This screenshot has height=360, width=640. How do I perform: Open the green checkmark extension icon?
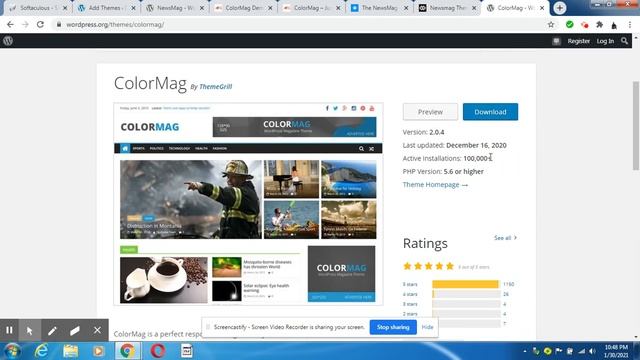(569, 24)
